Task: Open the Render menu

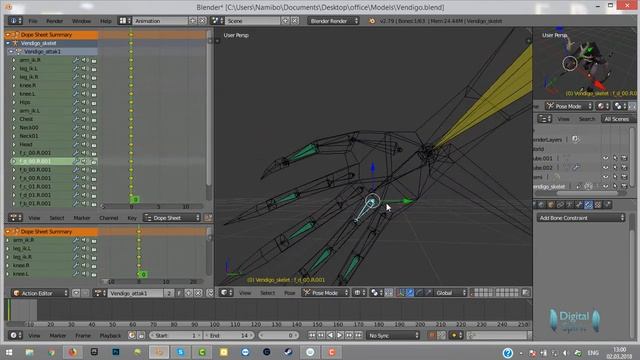Action: 54,21
